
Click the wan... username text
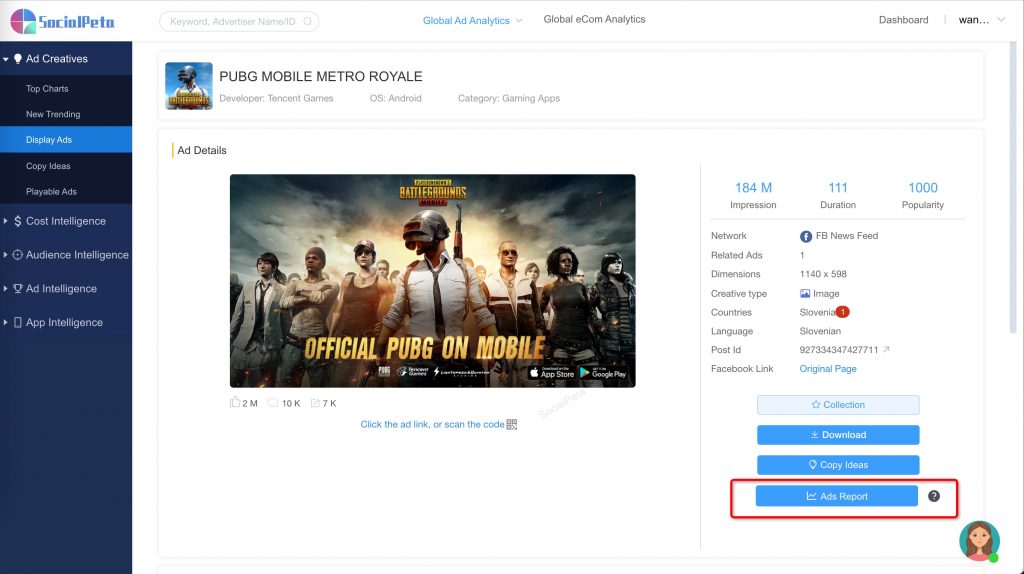[974, 20]
